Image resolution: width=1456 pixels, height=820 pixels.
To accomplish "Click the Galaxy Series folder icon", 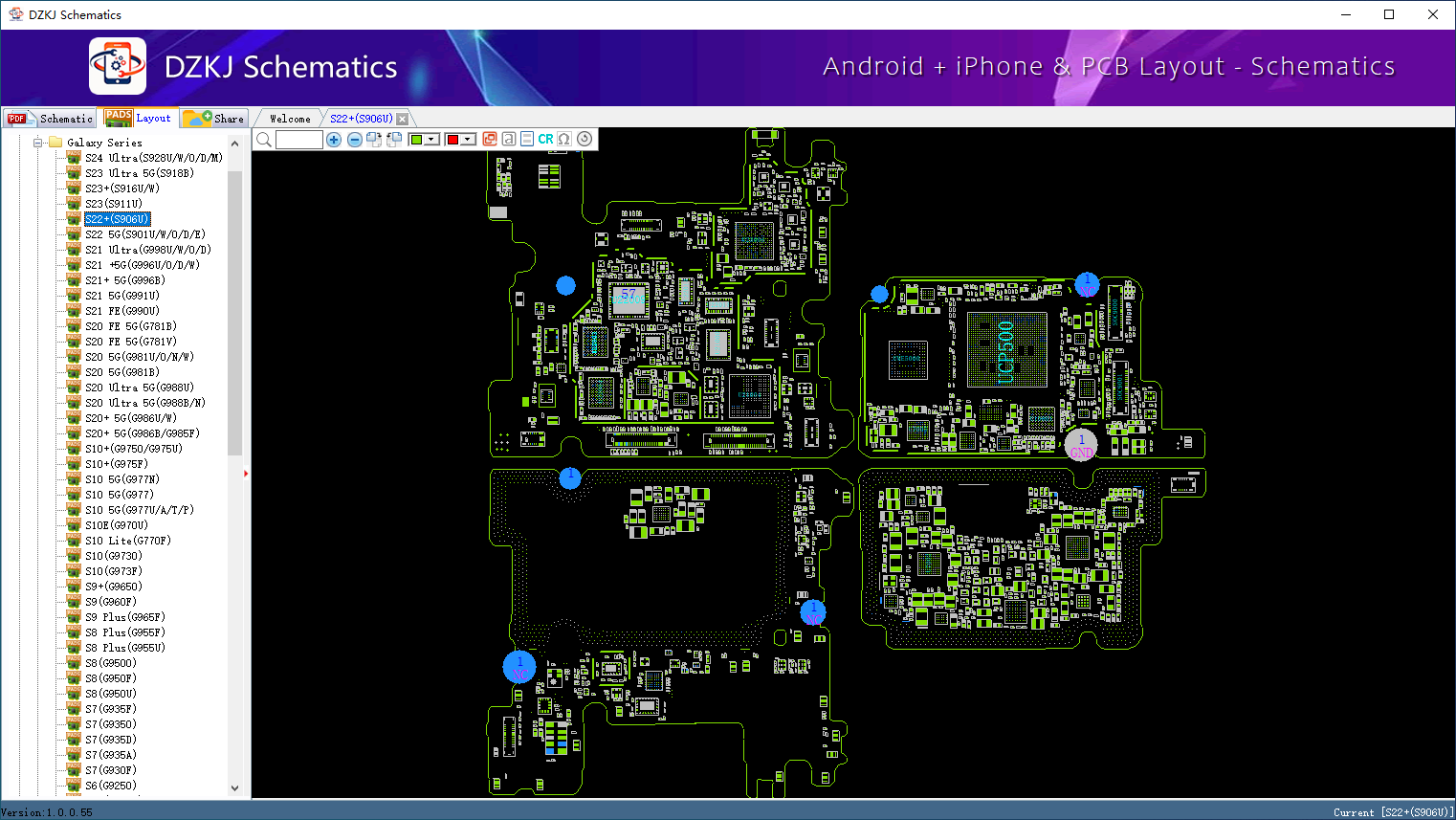I will click(x=55, y=143).
